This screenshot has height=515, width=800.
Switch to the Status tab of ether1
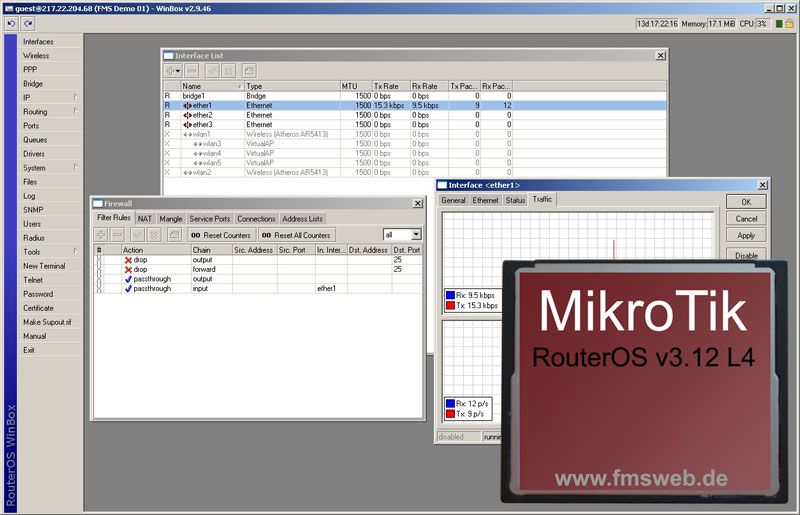(515, 200)
